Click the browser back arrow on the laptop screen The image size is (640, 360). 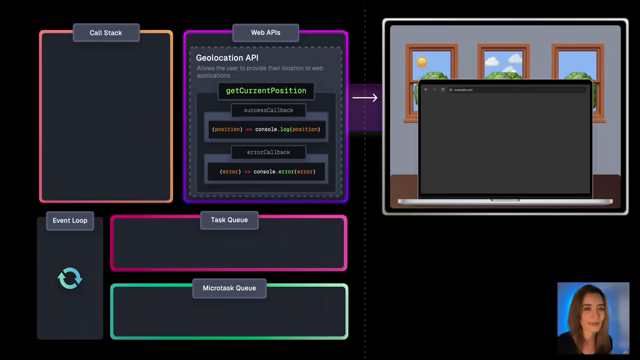pos(426,89)
